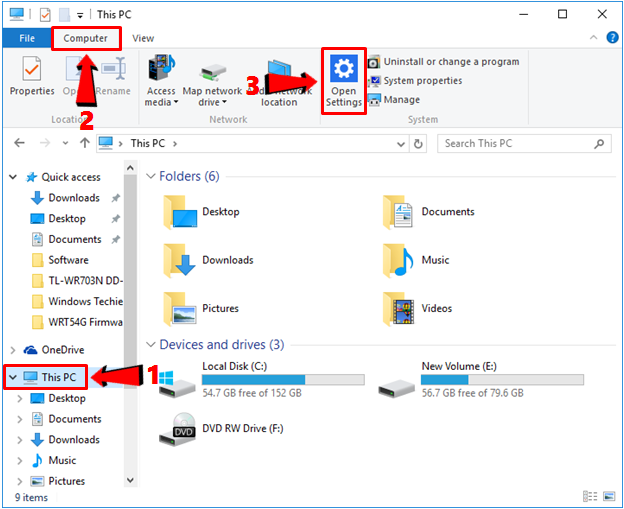Switch to the View ribbon tab
The width and height of the screenshot is (624, 509).
(x=143, y=38)
